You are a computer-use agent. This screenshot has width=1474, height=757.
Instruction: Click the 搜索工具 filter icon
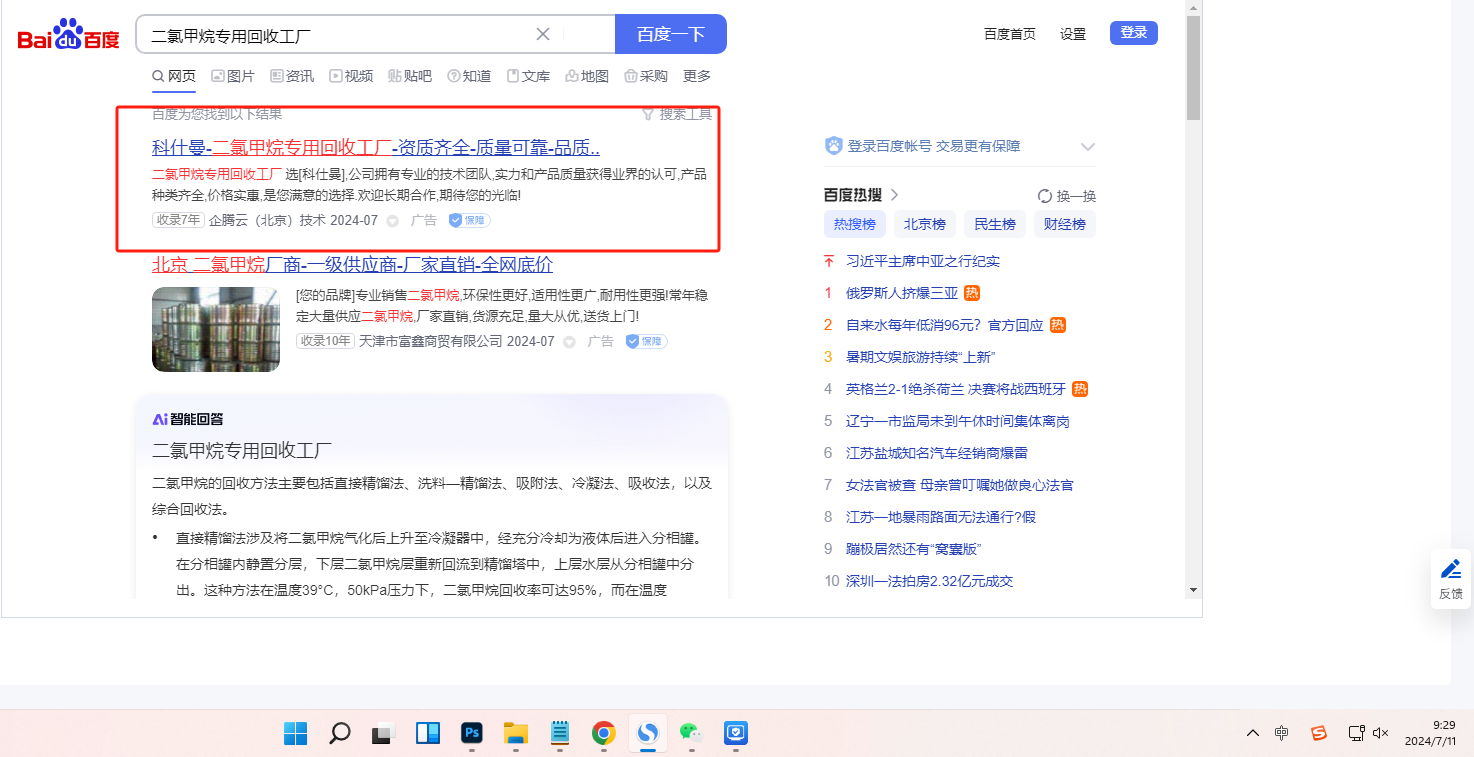click(648, 114)
